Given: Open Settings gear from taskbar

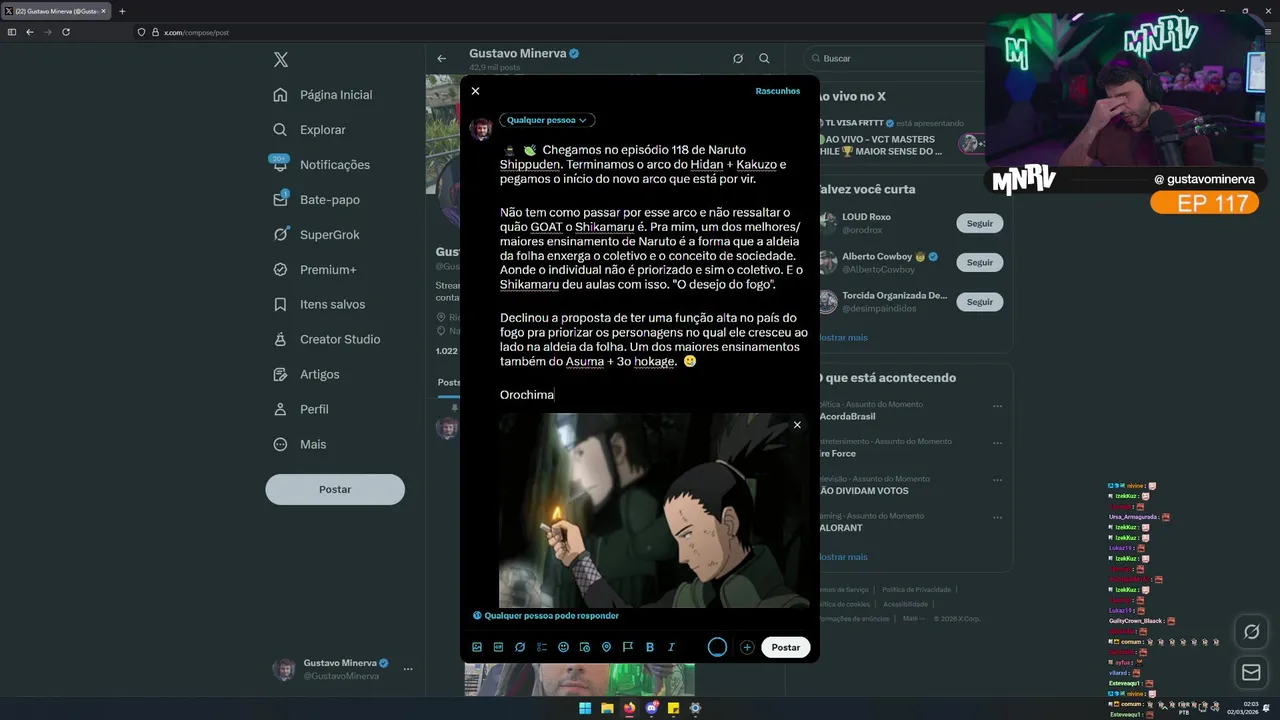Looking at the screenshot, I should (695, 708).
